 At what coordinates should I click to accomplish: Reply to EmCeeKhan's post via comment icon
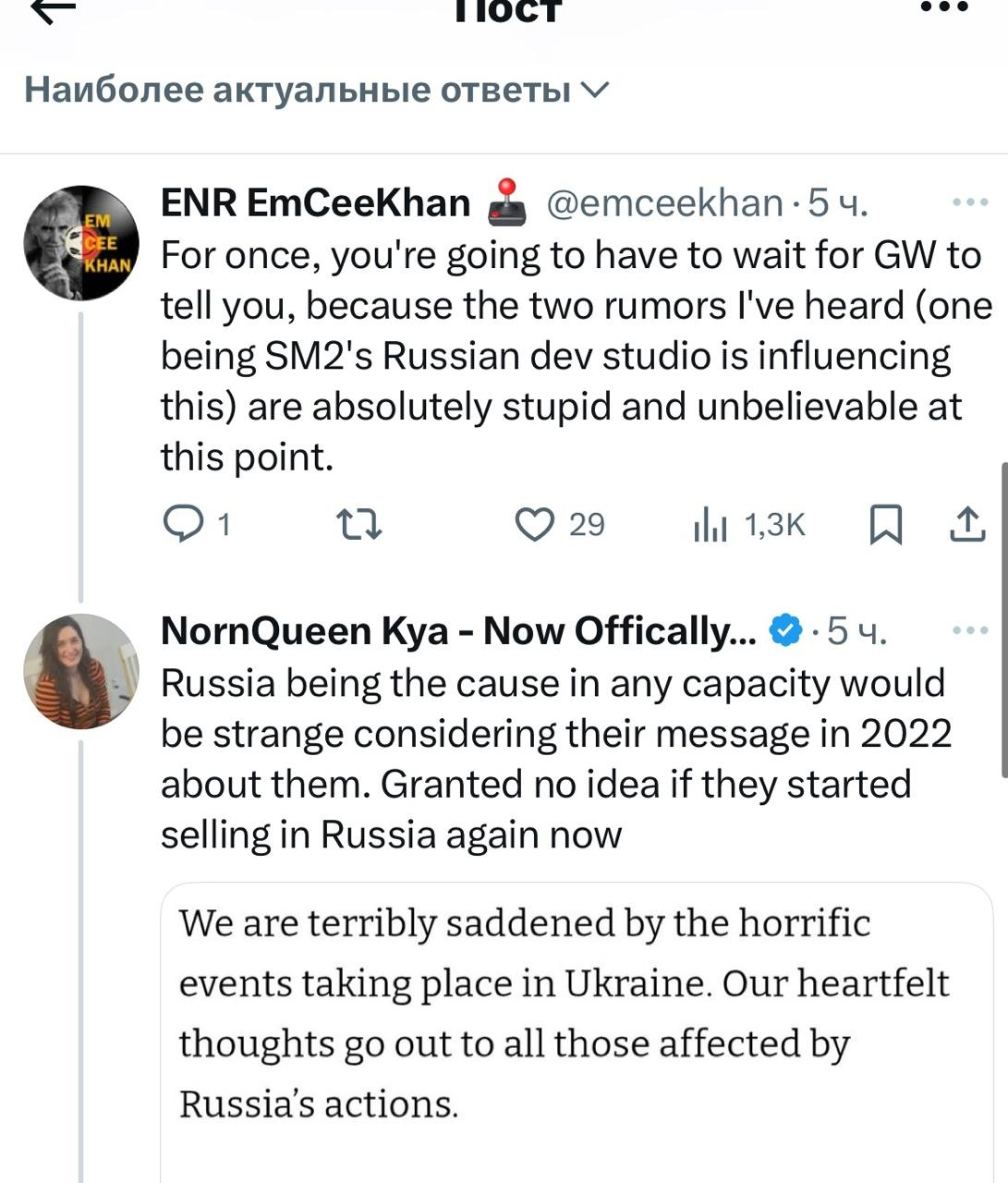click(183, 525)
